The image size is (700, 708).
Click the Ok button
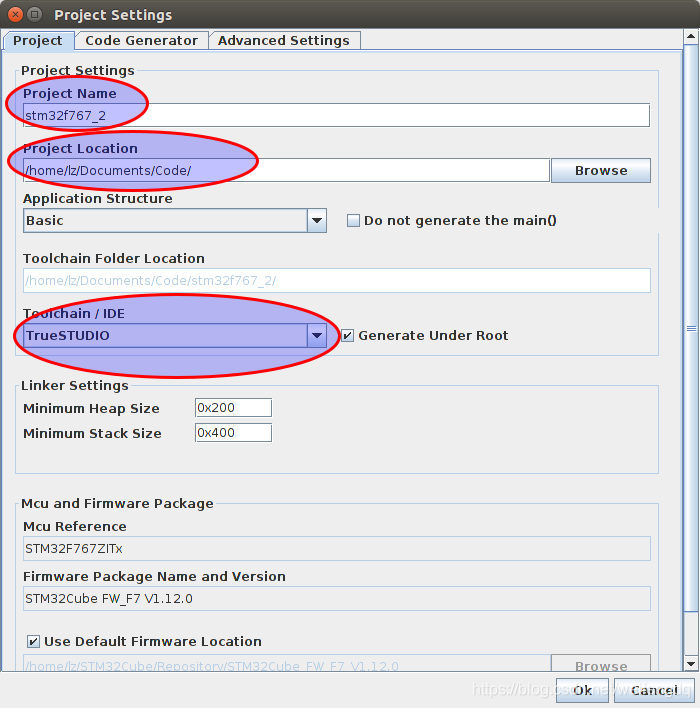coord(582,690)
